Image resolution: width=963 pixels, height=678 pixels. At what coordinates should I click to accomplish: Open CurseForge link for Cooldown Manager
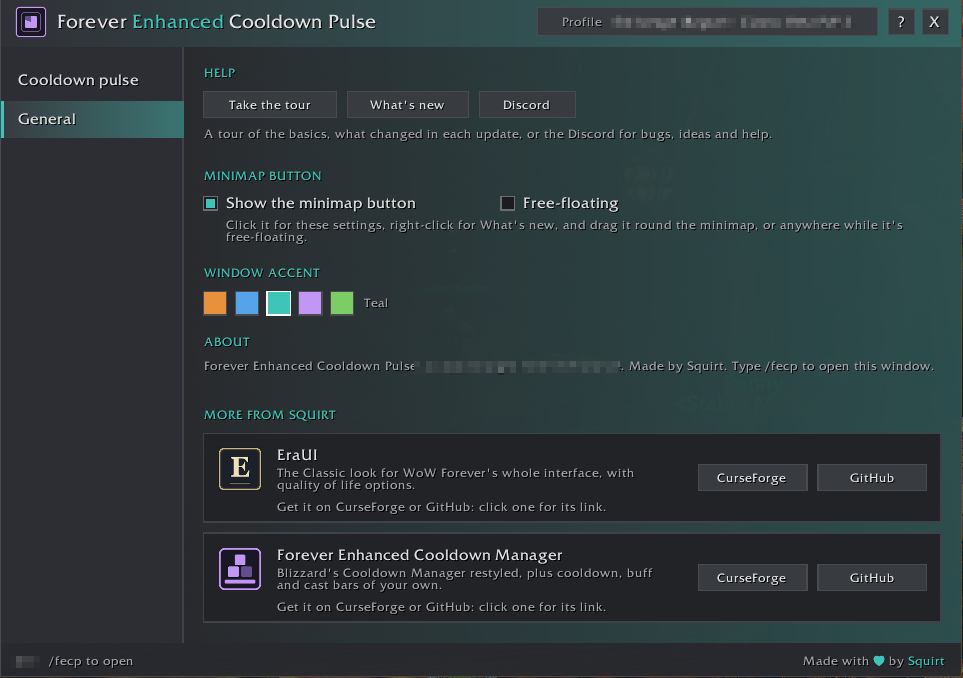[x=752, y=577]
